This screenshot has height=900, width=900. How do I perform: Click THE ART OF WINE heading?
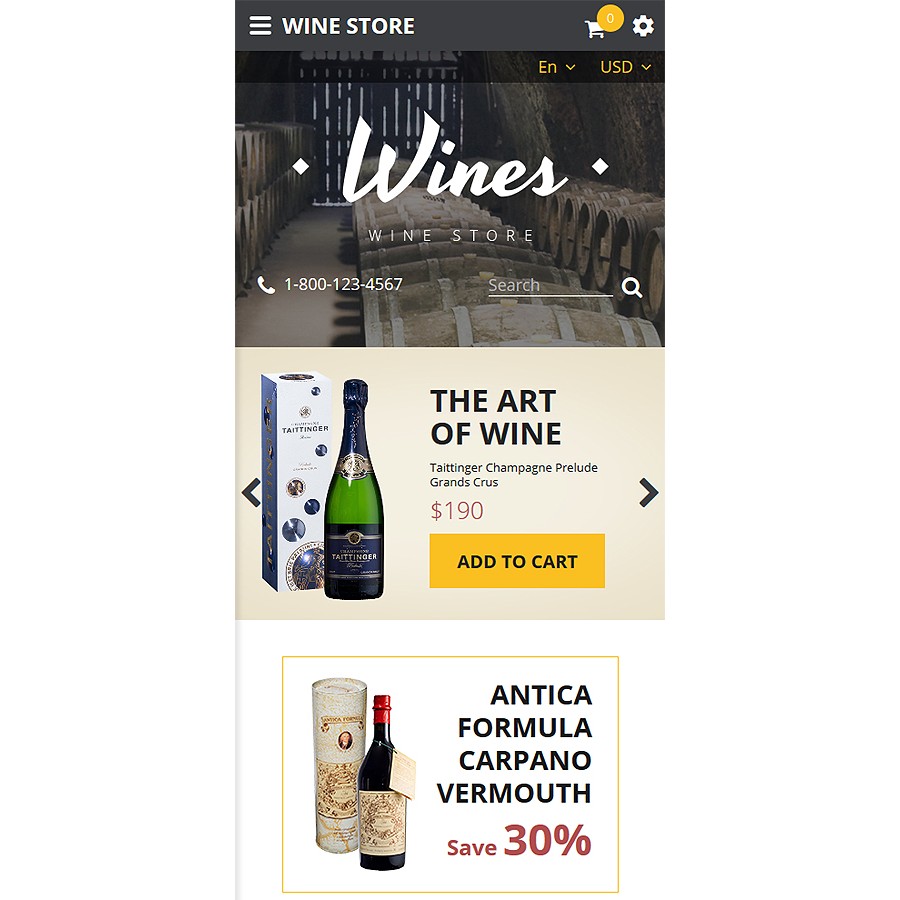click(495, 417)
